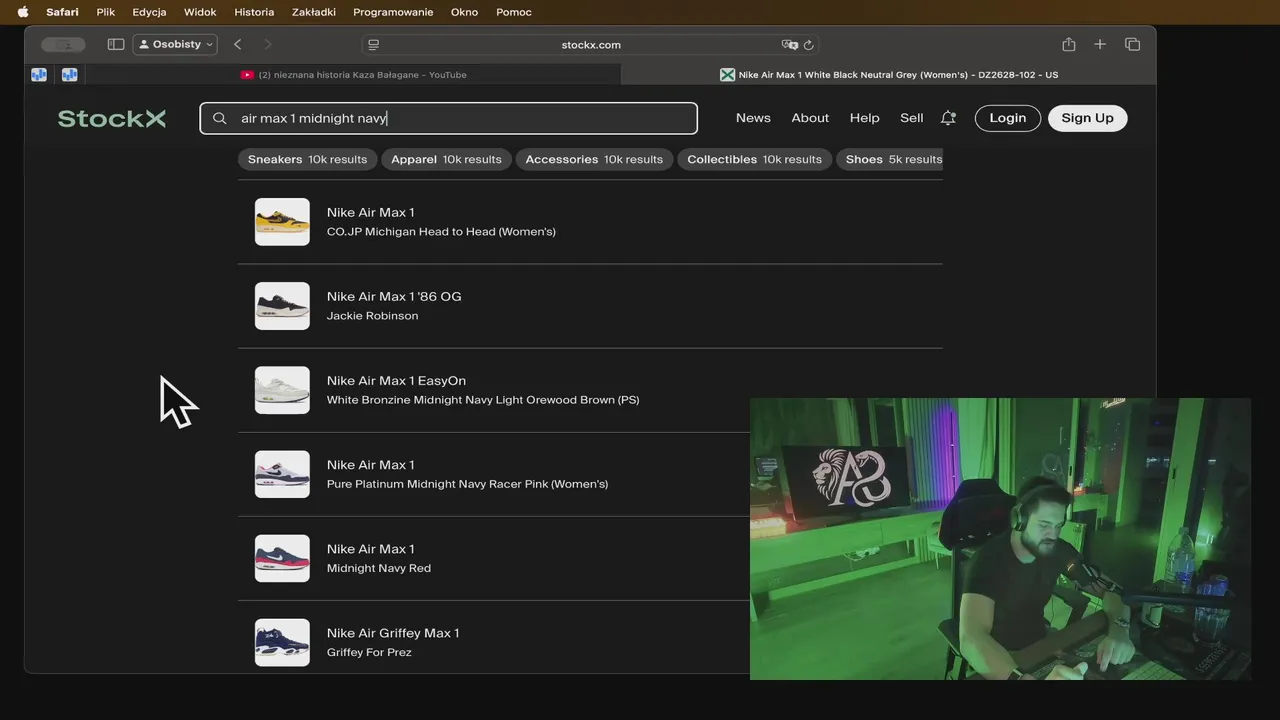Click the search magnifier icon

[220, 118]
